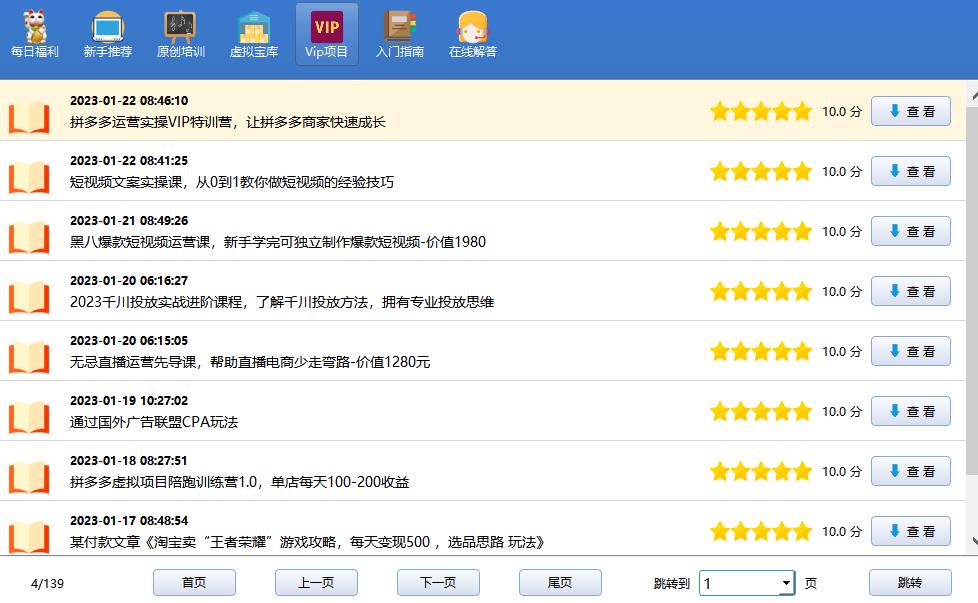This screenshot has width=978, height=603.
Task: Click star rating of 淘宝卖王者荣耀游戏攻略
Action: point(761,531)
